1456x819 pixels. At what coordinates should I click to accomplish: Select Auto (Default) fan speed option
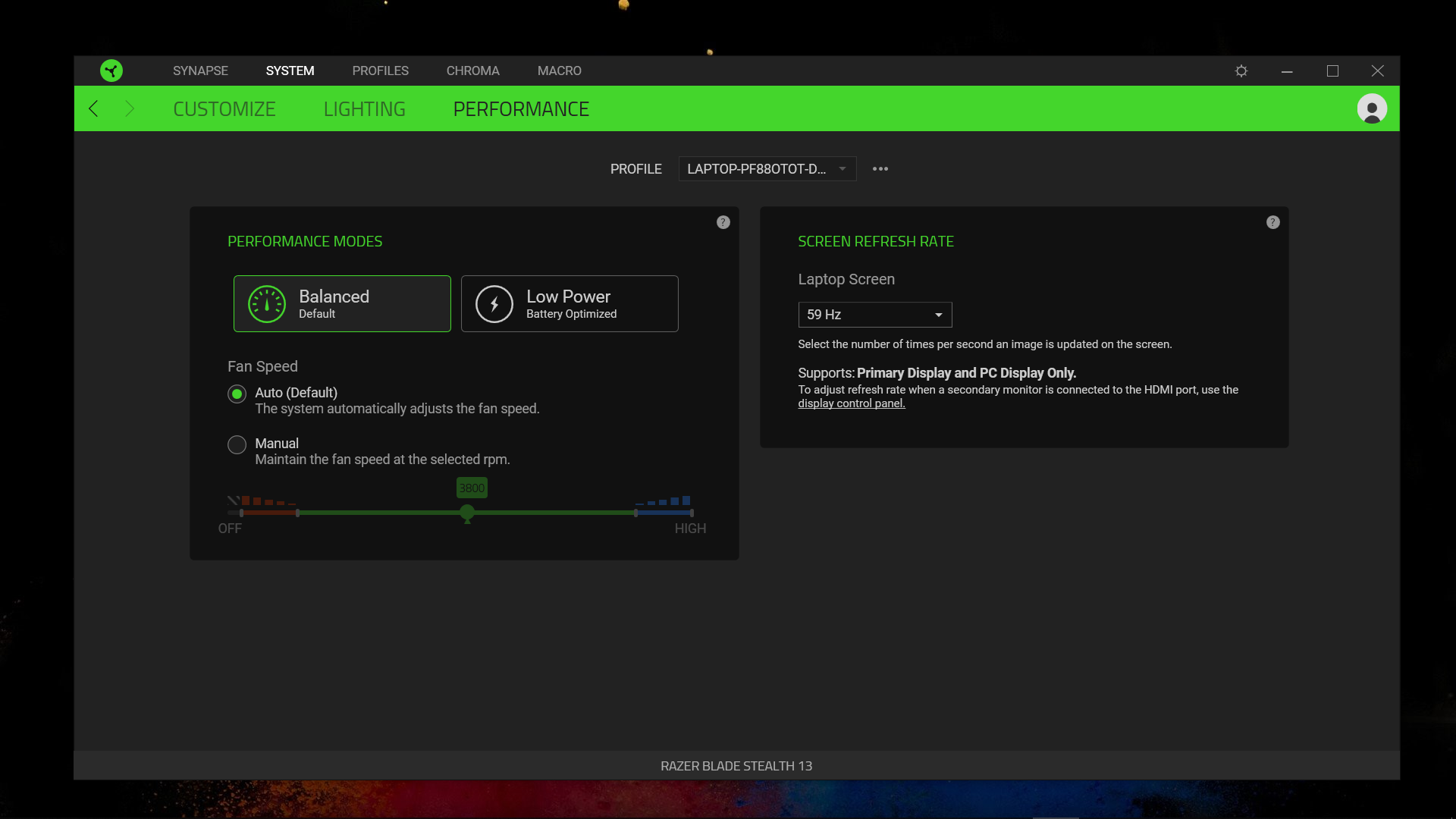coord(237,394)
